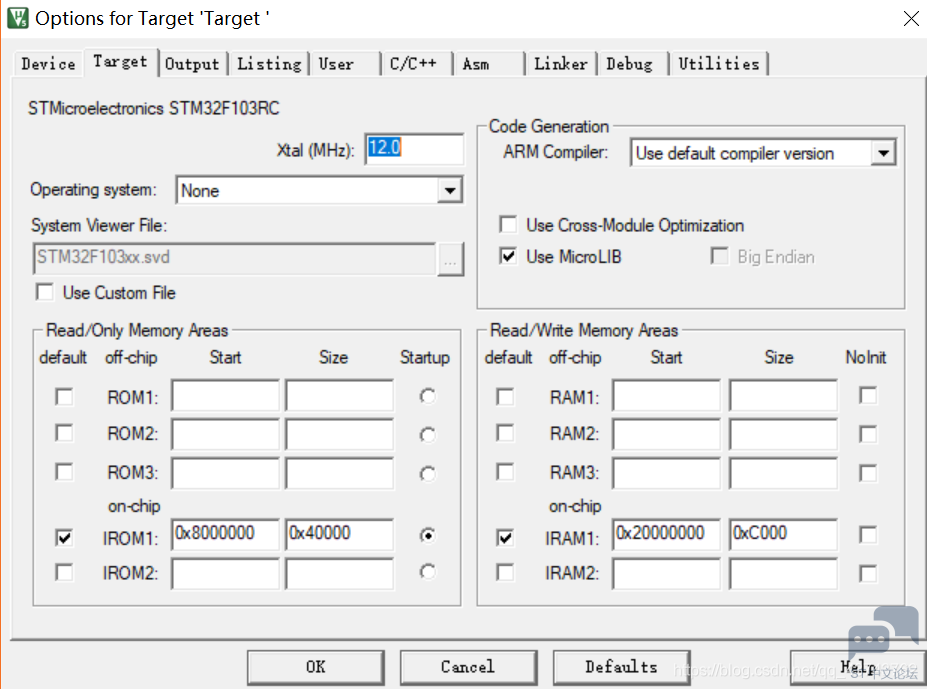Open the ARM Compiler version dropdown

883,154
